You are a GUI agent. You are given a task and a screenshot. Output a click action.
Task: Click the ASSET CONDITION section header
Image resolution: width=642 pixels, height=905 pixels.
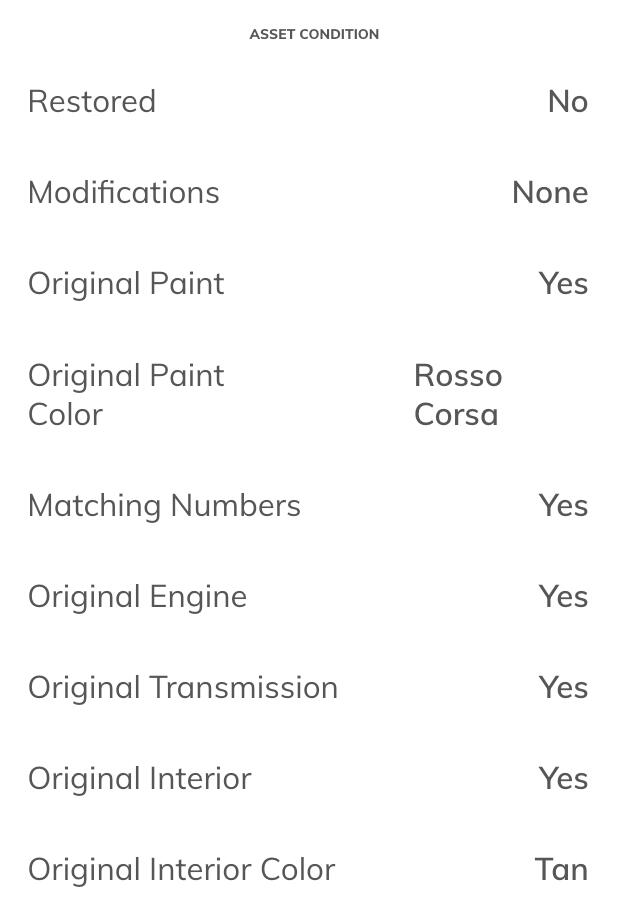[314, 34]
